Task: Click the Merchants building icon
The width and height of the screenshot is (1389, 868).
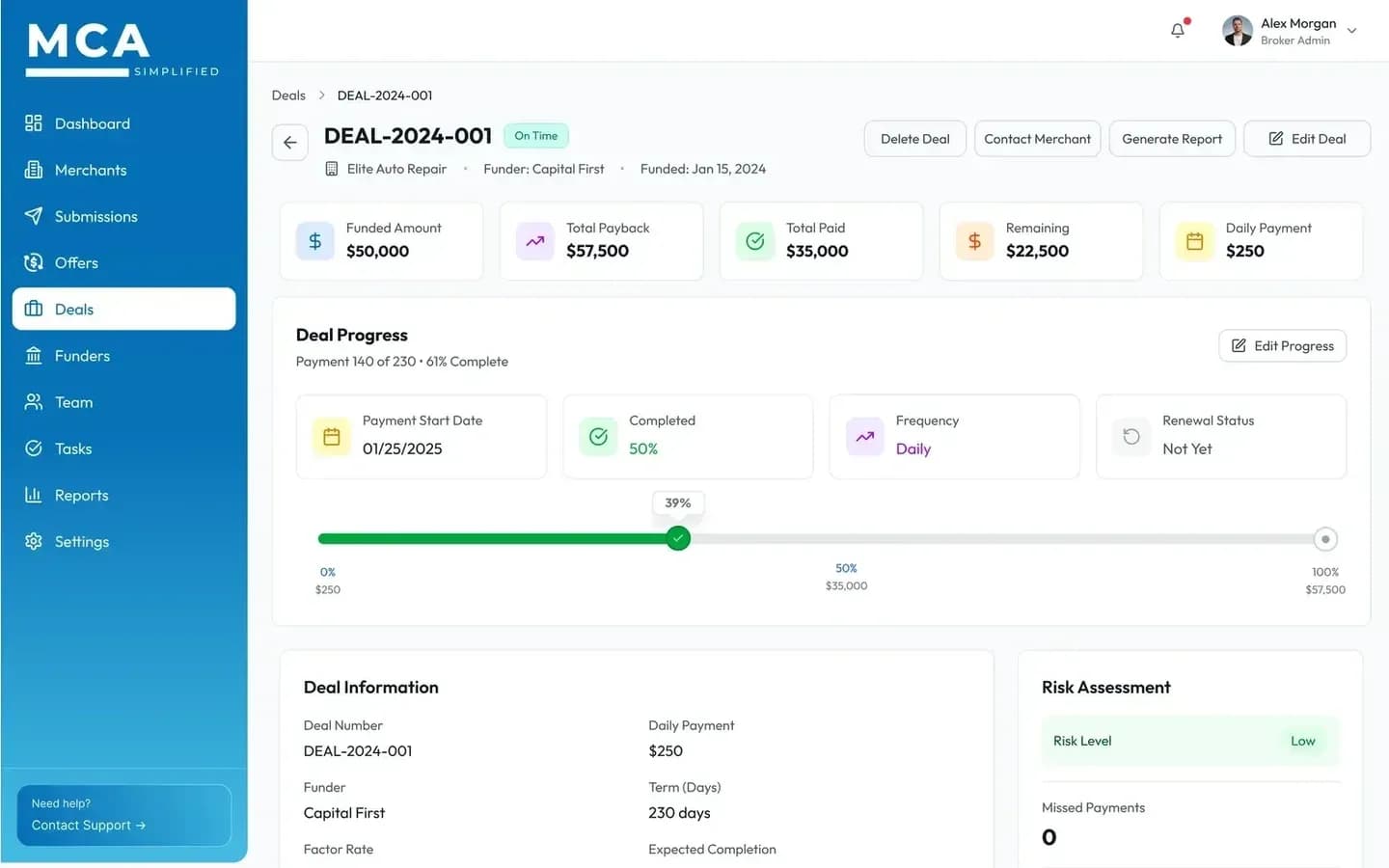Action: (34, 170)
